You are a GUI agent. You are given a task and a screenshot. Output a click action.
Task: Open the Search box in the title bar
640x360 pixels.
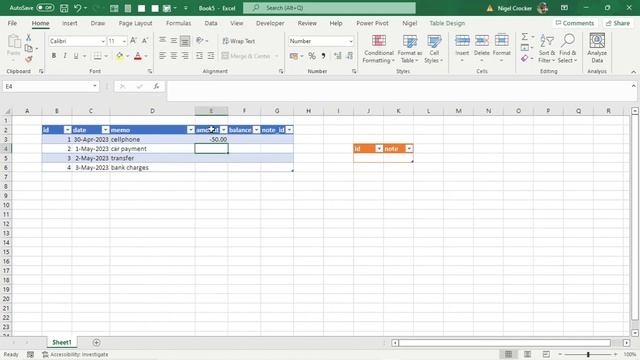coord(329,8)
